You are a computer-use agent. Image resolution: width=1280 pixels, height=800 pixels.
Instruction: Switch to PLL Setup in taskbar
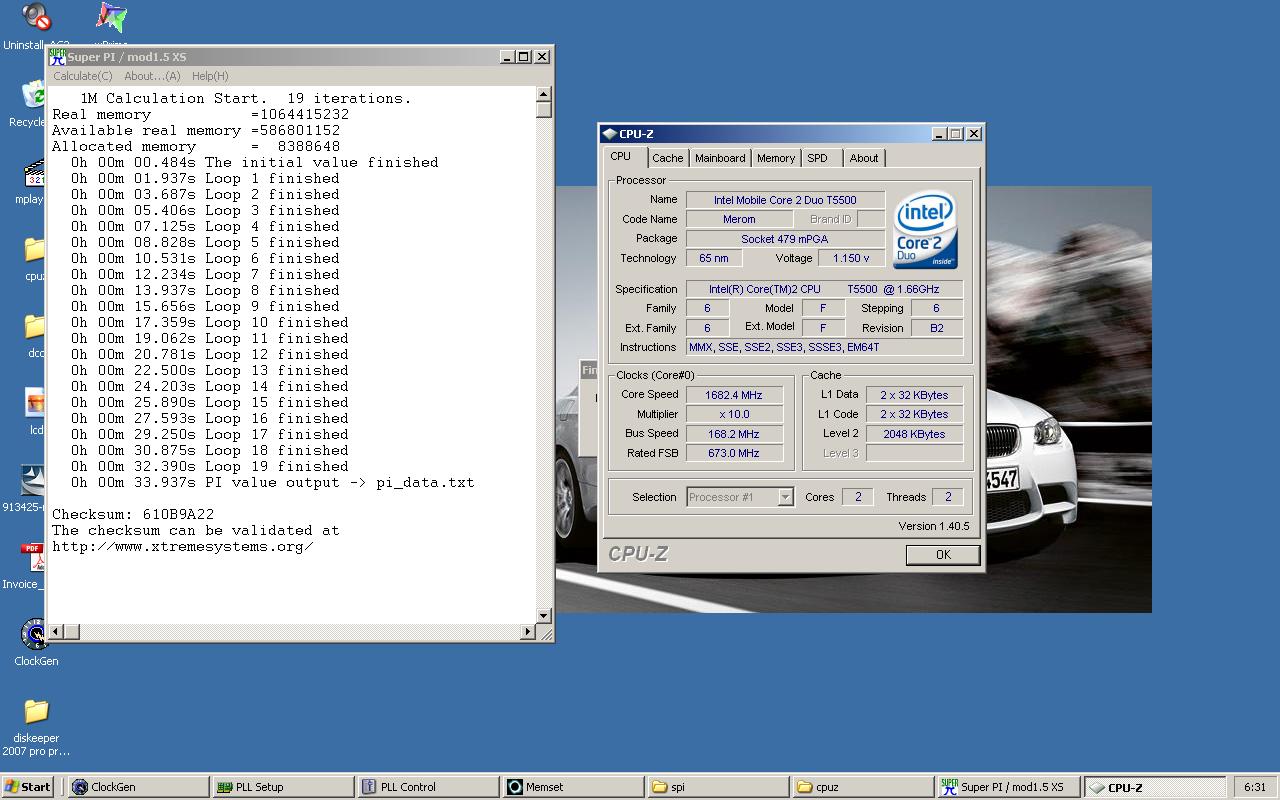coord(284,787)
